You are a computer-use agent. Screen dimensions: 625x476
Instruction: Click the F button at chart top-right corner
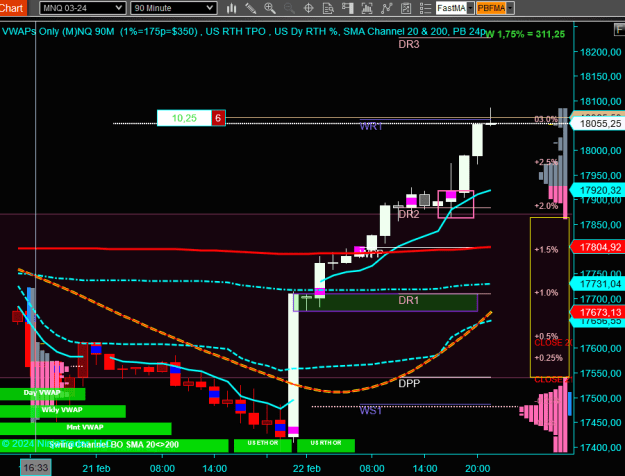click(619, 29)
